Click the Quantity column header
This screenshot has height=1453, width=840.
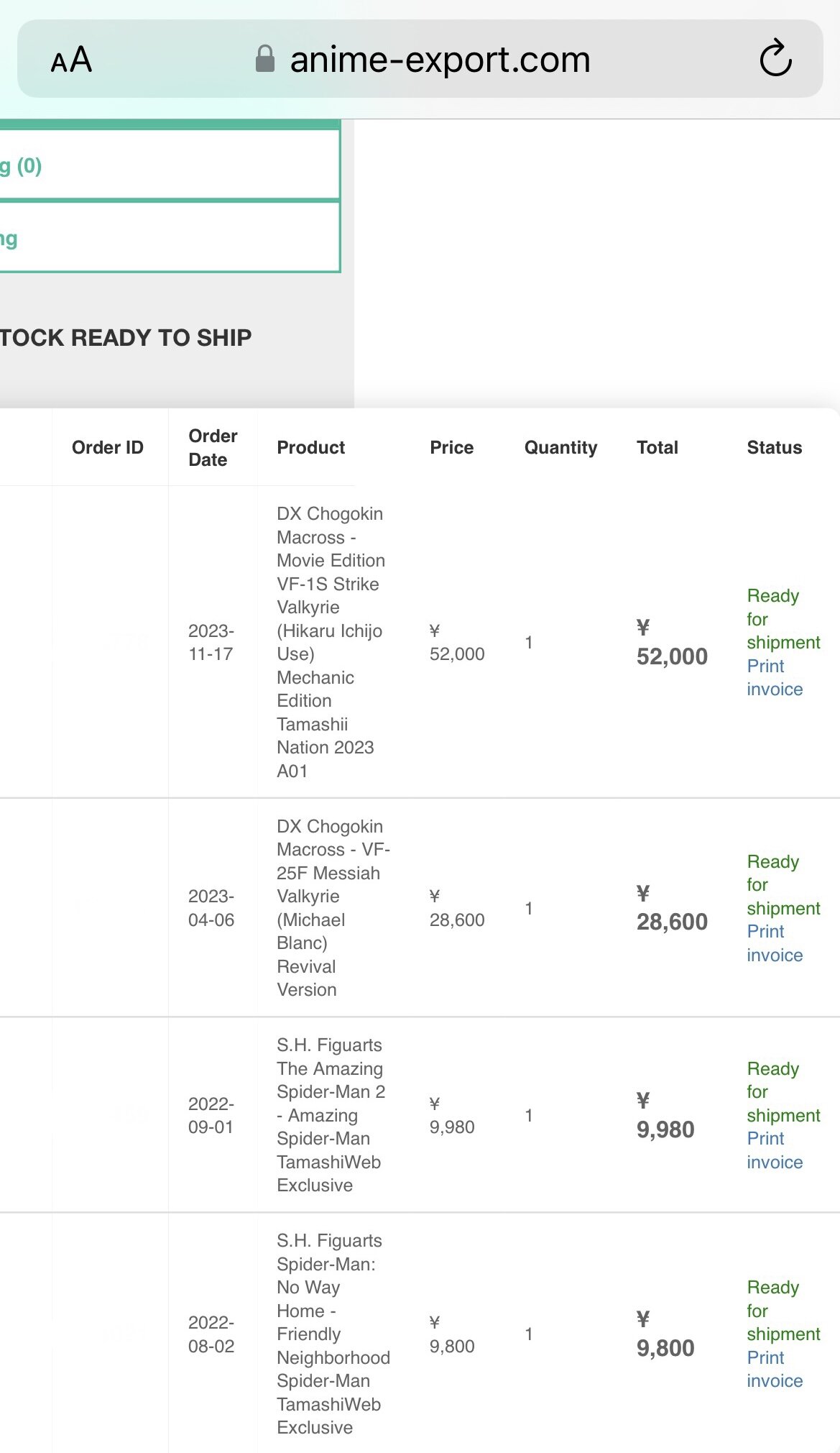click(x=560, y=447)
